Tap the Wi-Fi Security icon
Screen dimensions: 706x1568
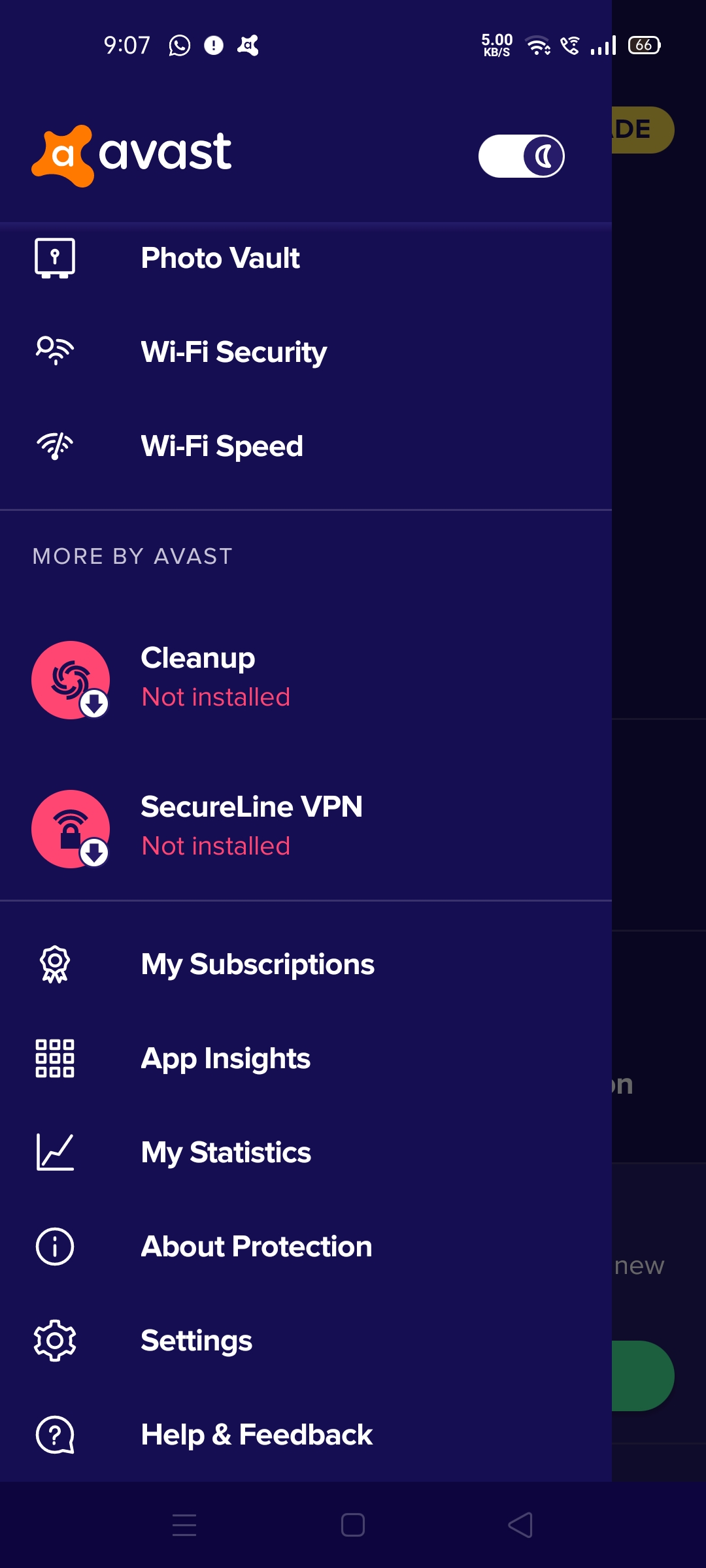(55, 351)
